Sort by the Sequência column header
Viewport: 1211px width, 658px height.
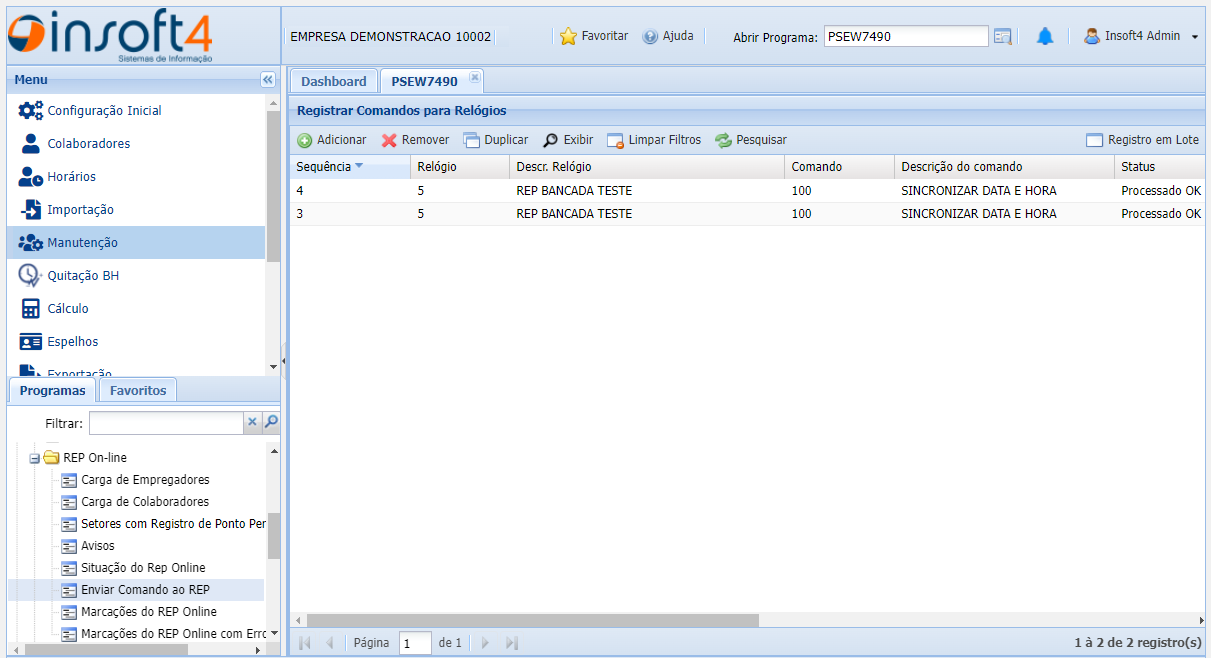(x=324, y=167)
